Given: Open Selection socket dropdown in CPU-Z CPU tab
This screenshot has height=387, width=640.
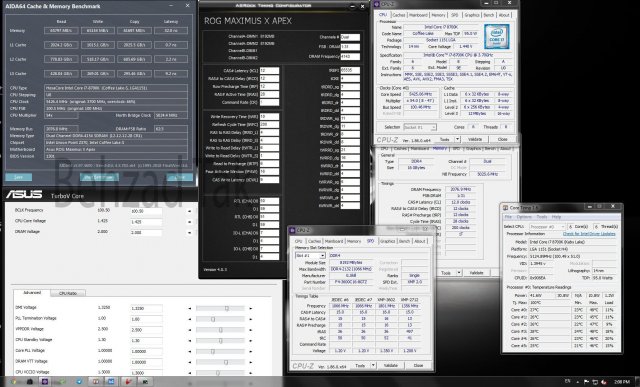Looking at the screenshot, I should point(420,127).
